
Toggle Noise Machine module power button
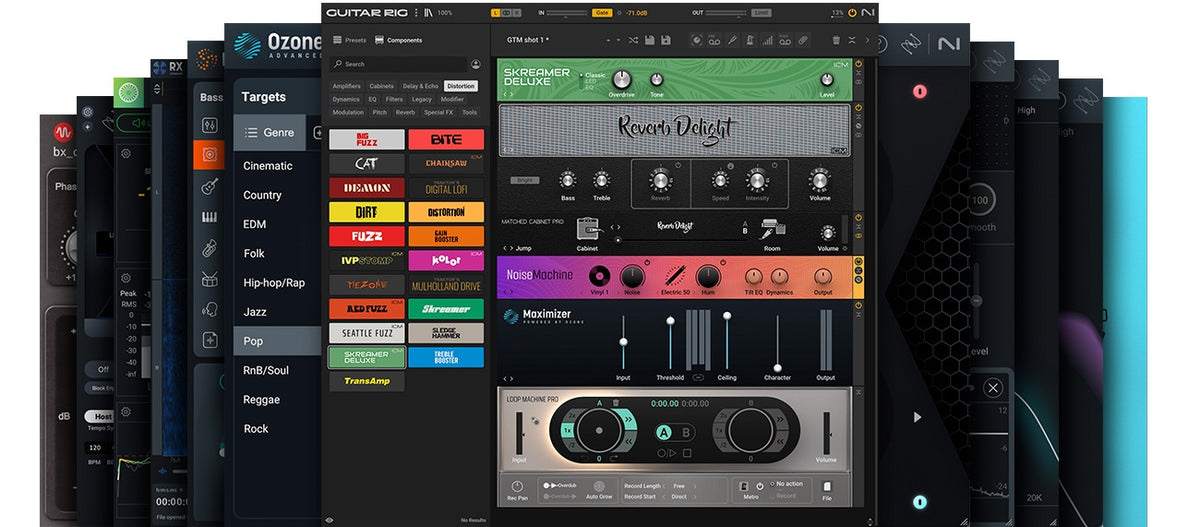tap(859, 262)
